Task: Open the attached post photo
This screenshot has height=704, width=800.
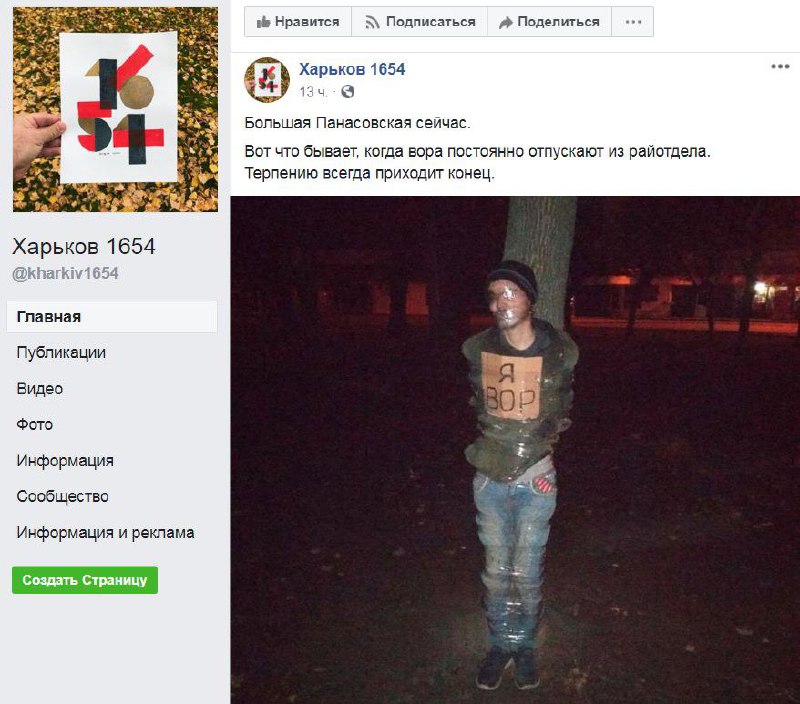Action: [x=515, y=450]
